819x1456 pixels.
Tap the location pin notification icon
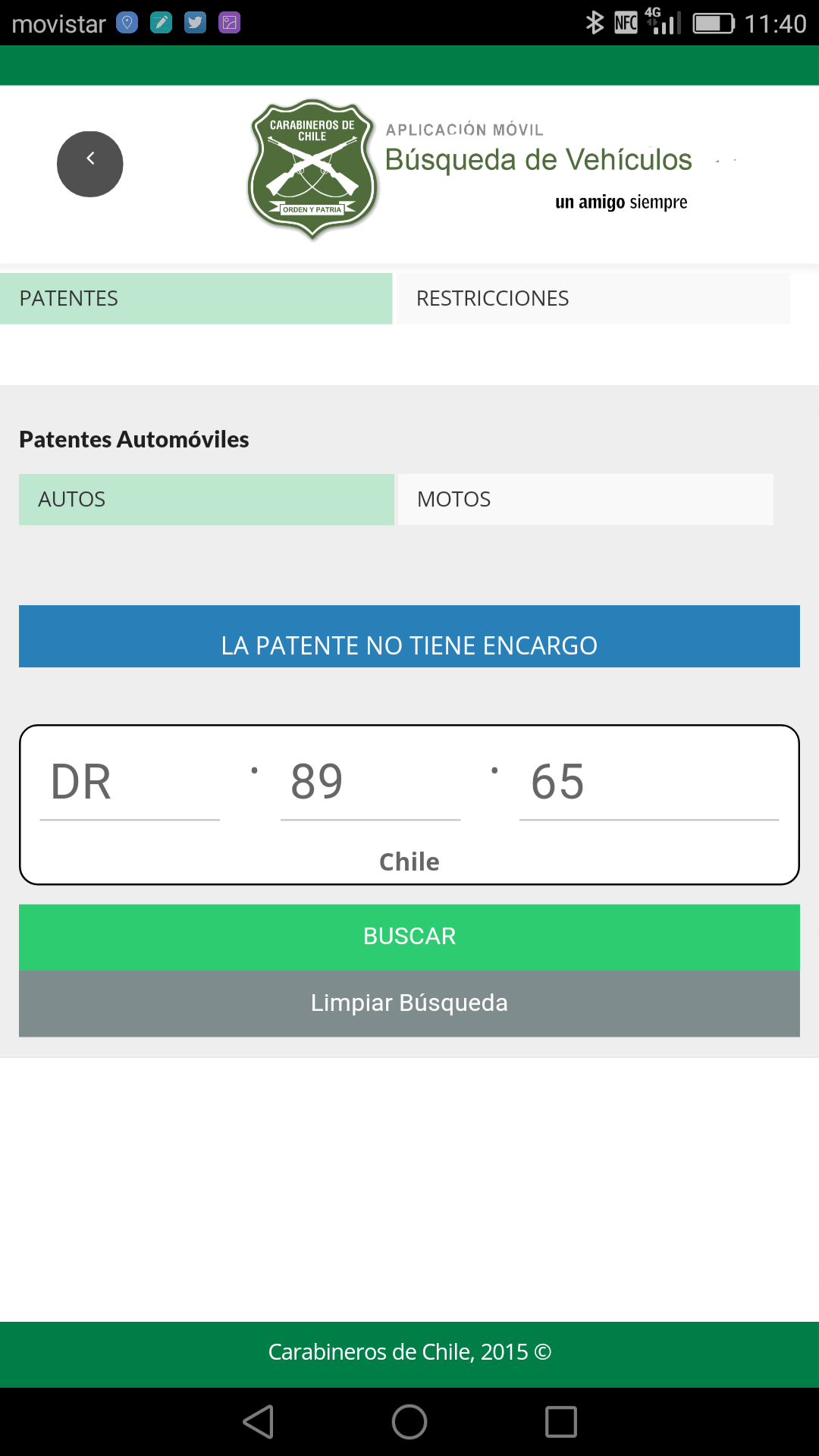pyautogui.click(x=127, y=23)
